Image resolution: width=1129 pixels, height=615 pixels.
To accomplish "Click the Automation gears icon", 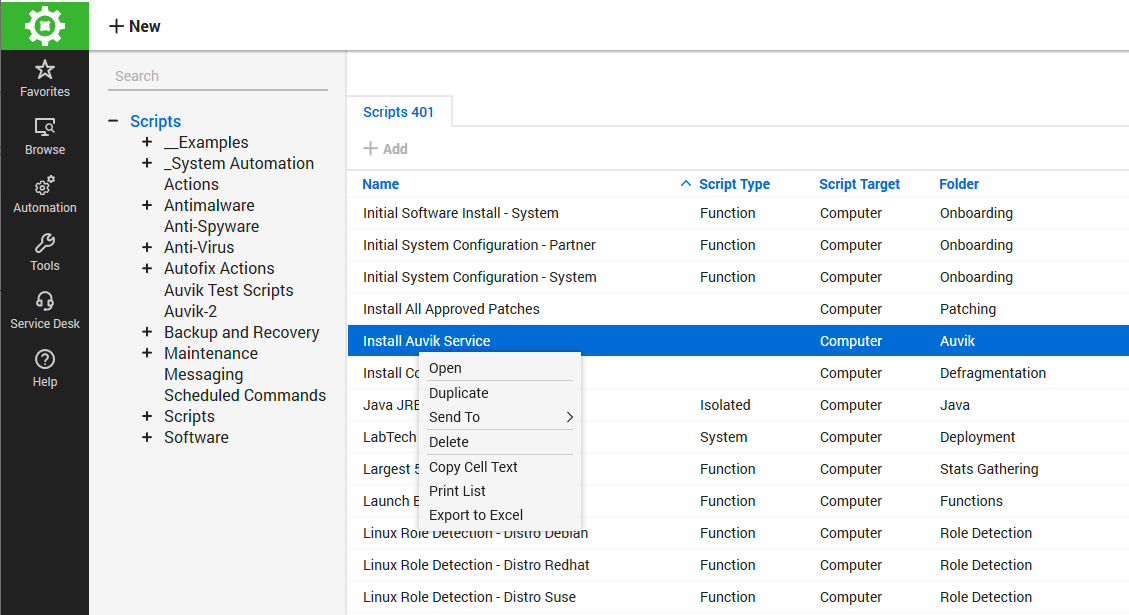I will (x=44, y=186).
